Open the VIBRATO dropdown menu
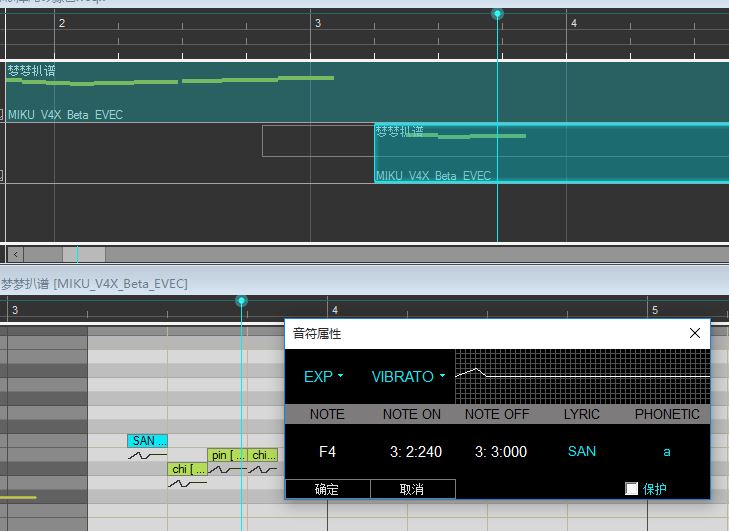This screenshot has height=531, width=729. pyautogui.click(x=408, y=376)
